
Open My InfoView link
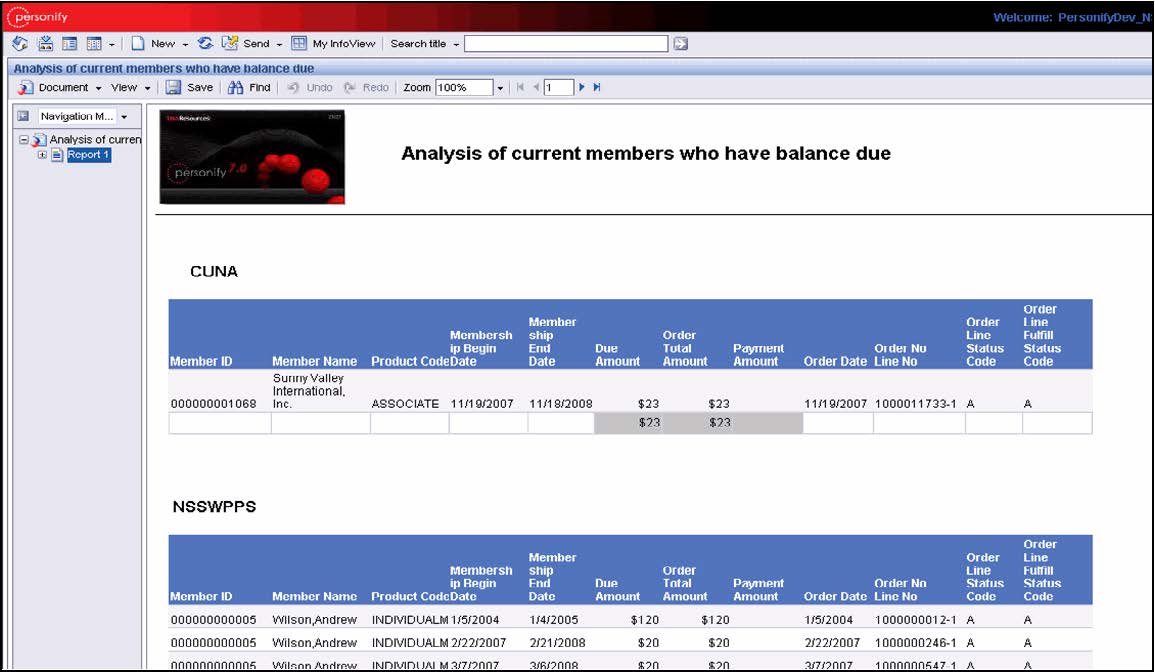coord(344,43)
